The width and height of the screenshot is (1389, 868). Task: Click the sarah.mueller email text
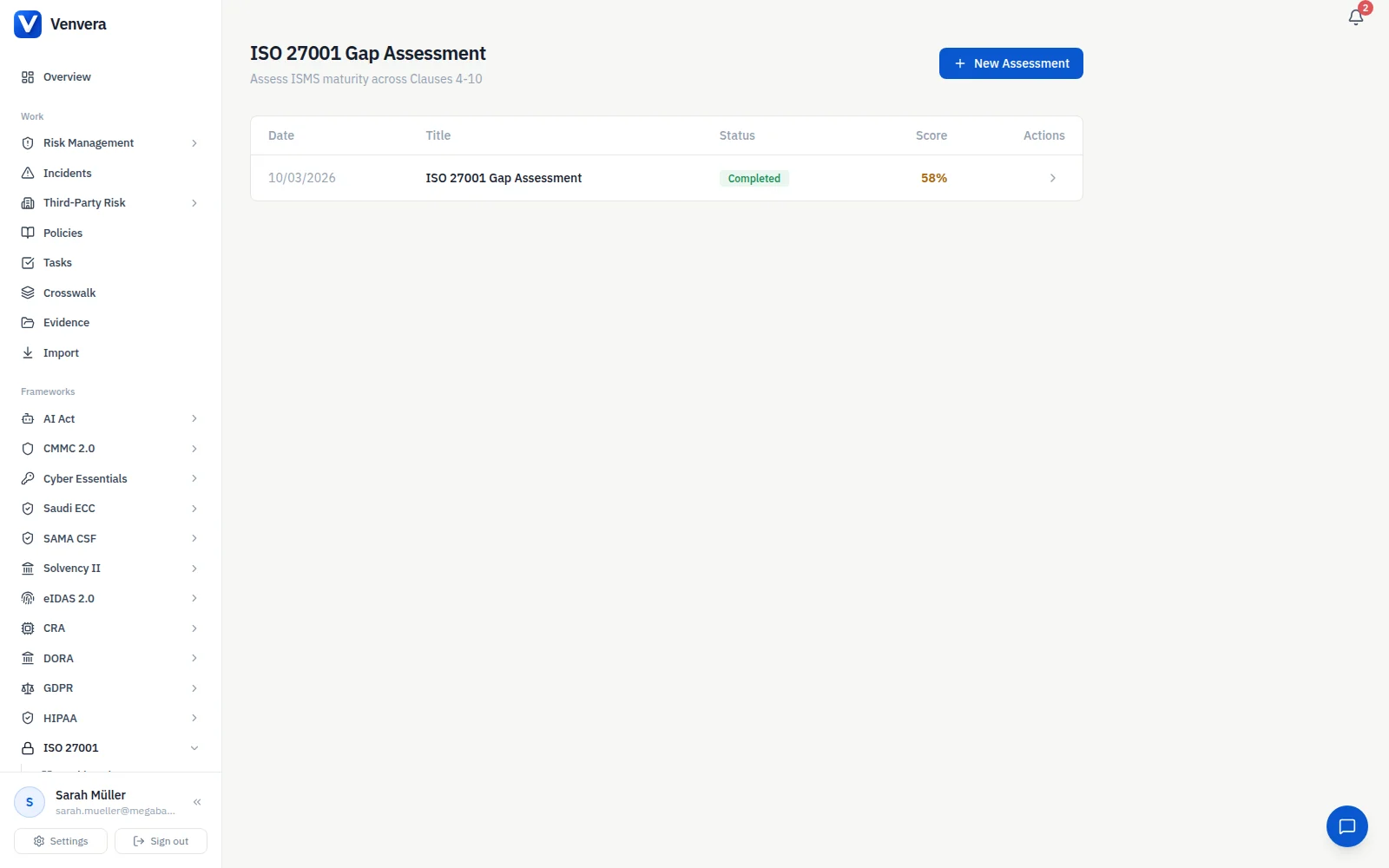pos(115,811)
